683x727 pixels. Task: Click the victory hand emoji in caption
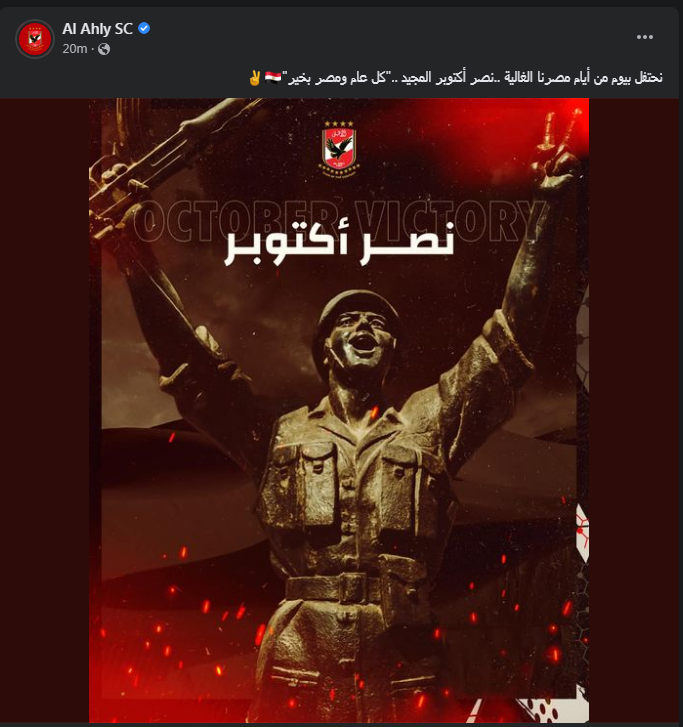point(255,77)
